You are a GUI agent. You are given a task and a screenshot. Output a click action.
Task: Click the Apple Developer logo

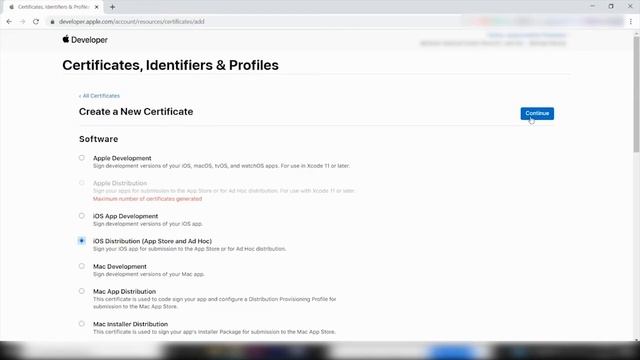pyautogui.click(x=85, y=40)
